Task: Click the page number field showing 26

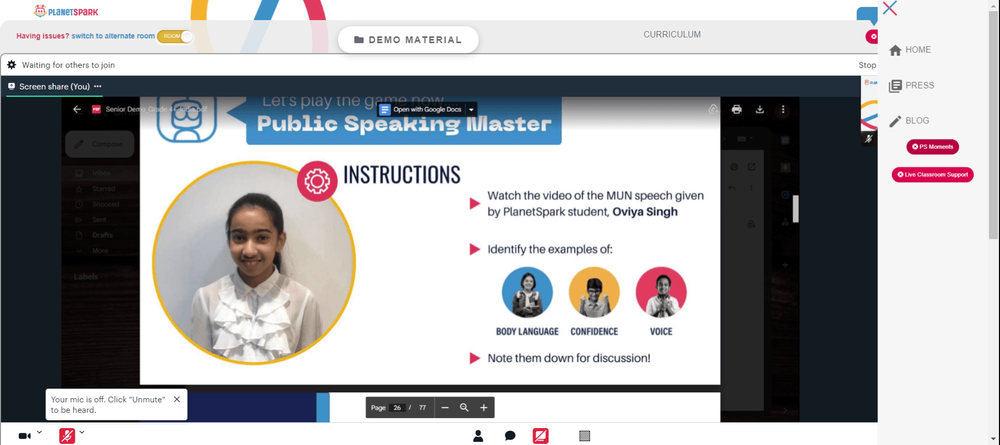Action: [x=397, y=407]
